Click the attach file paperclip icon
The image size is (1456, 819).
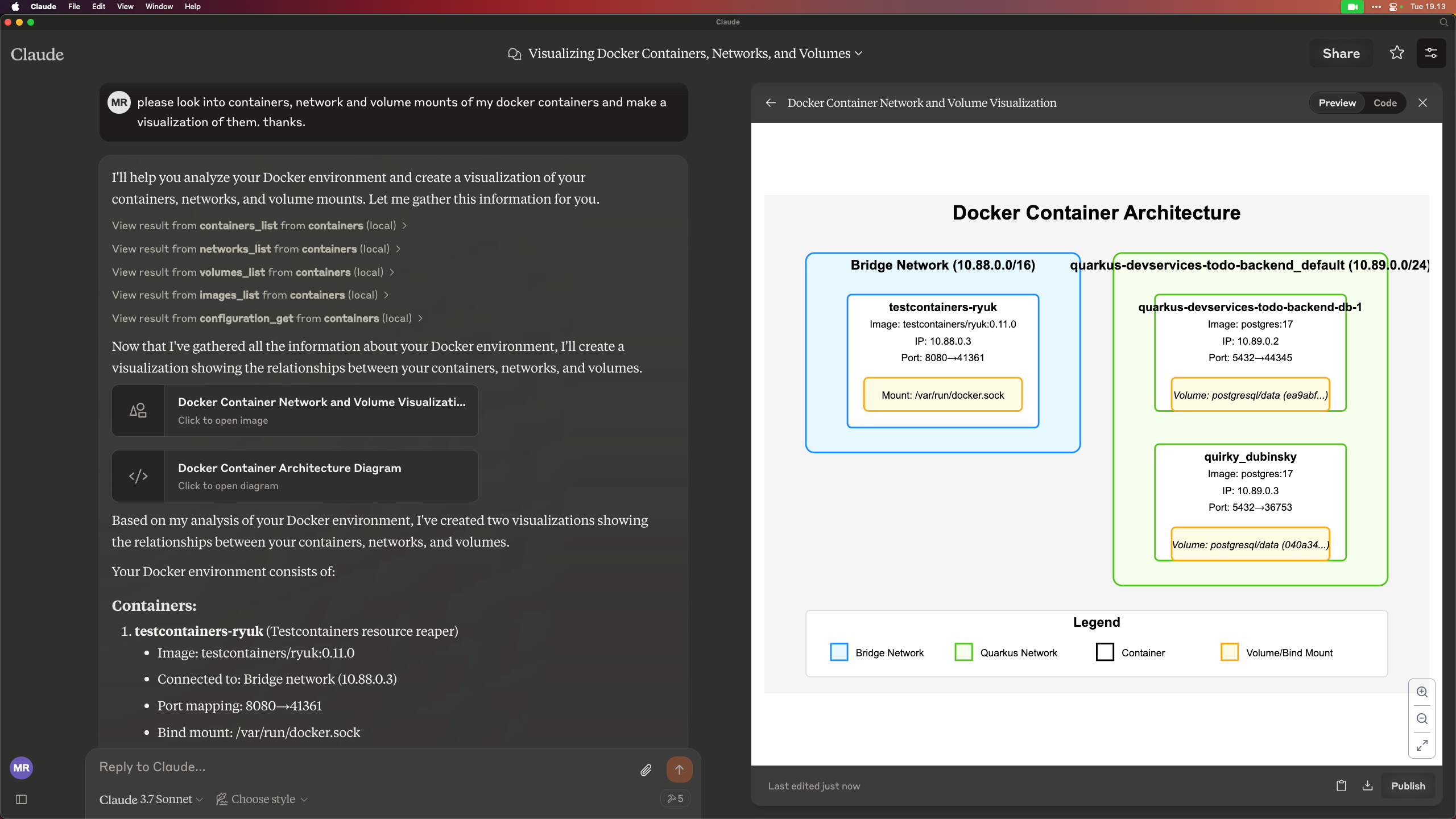pos(646,770)
